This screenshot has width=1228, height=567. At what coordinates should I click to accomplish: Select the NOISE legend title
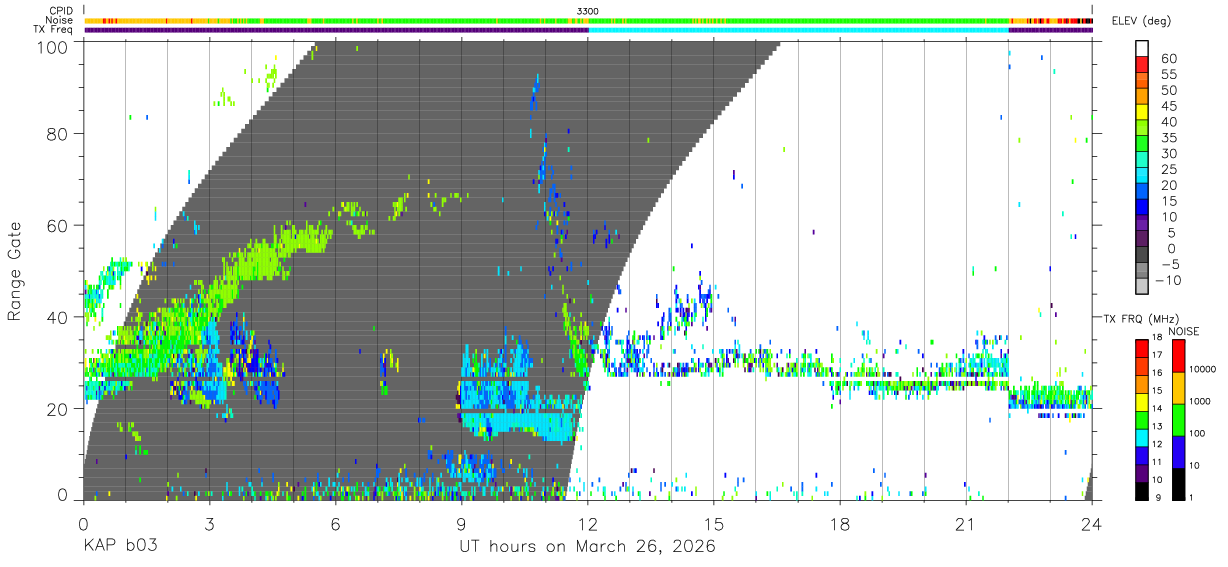pos(1186,331)
